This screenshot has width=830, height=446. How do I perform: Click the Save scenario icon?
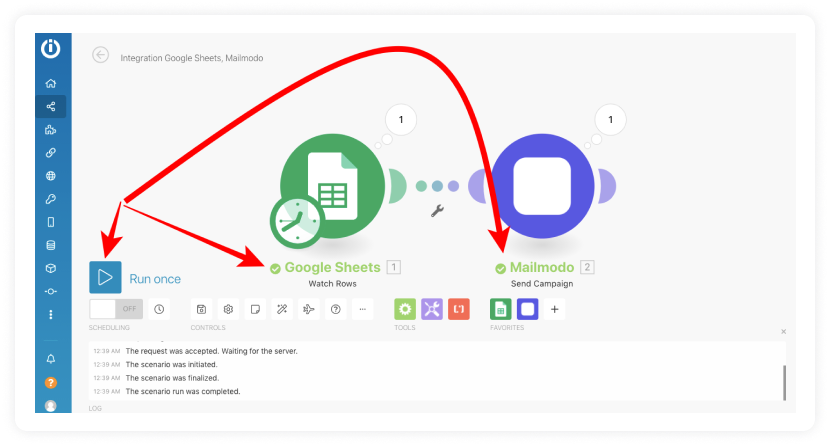coord(201,310)
